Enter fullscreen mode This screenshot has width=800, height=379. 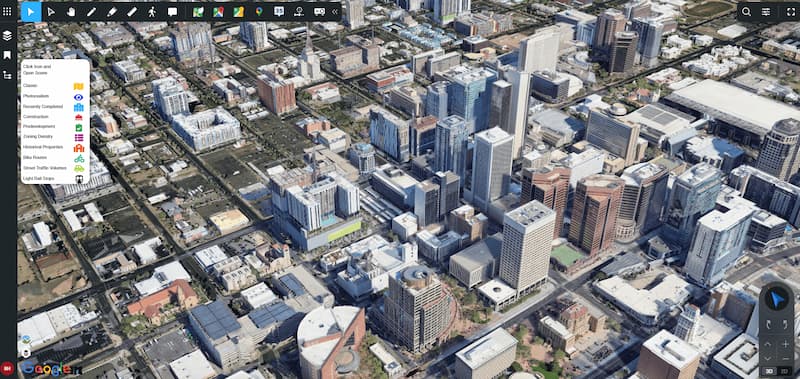click(x=790, y=12)
